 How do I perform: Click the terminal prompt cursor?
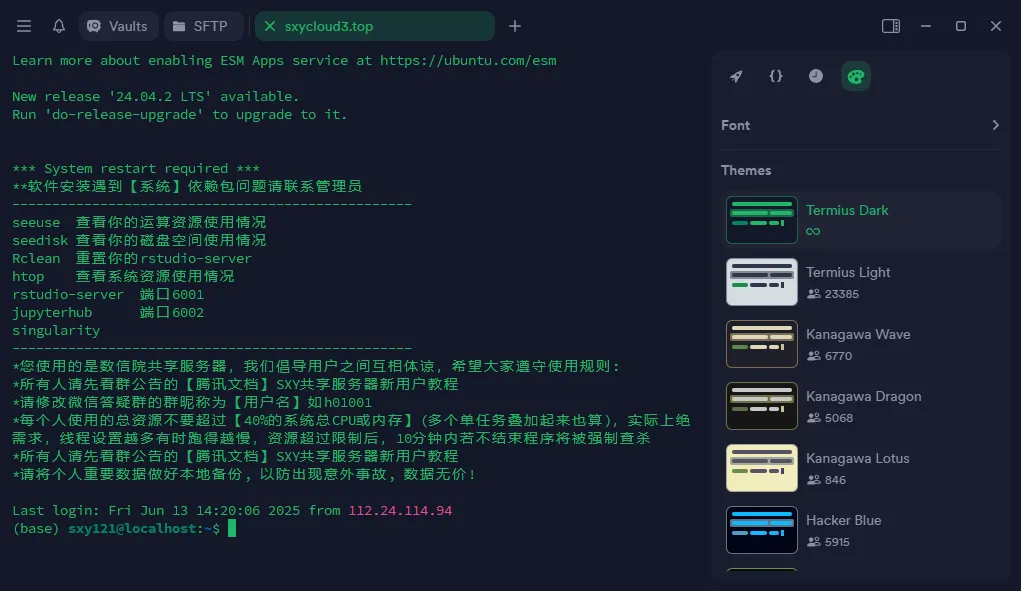232,528
